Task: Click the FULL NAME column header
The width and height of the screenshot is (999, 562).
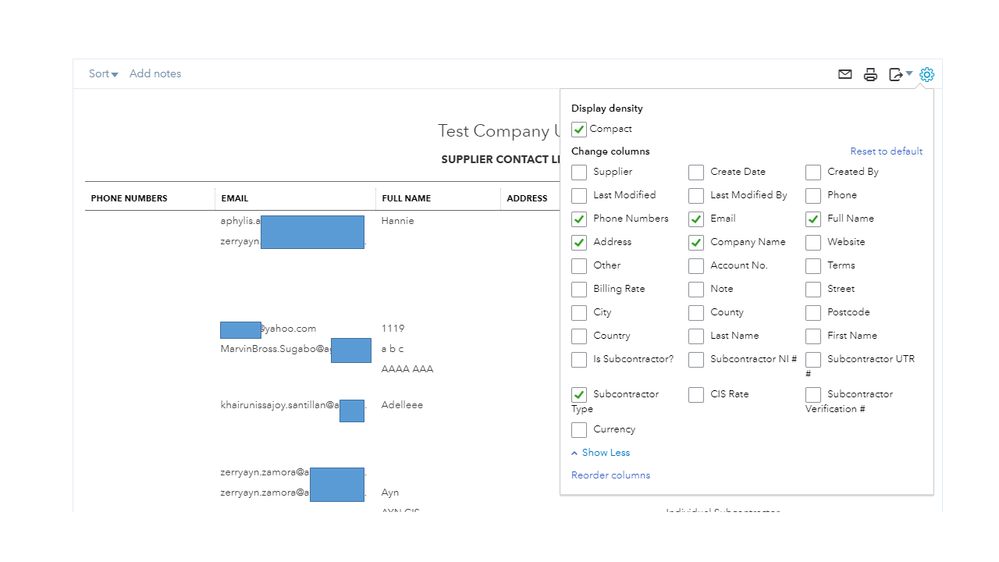Action: coord(406,198)
